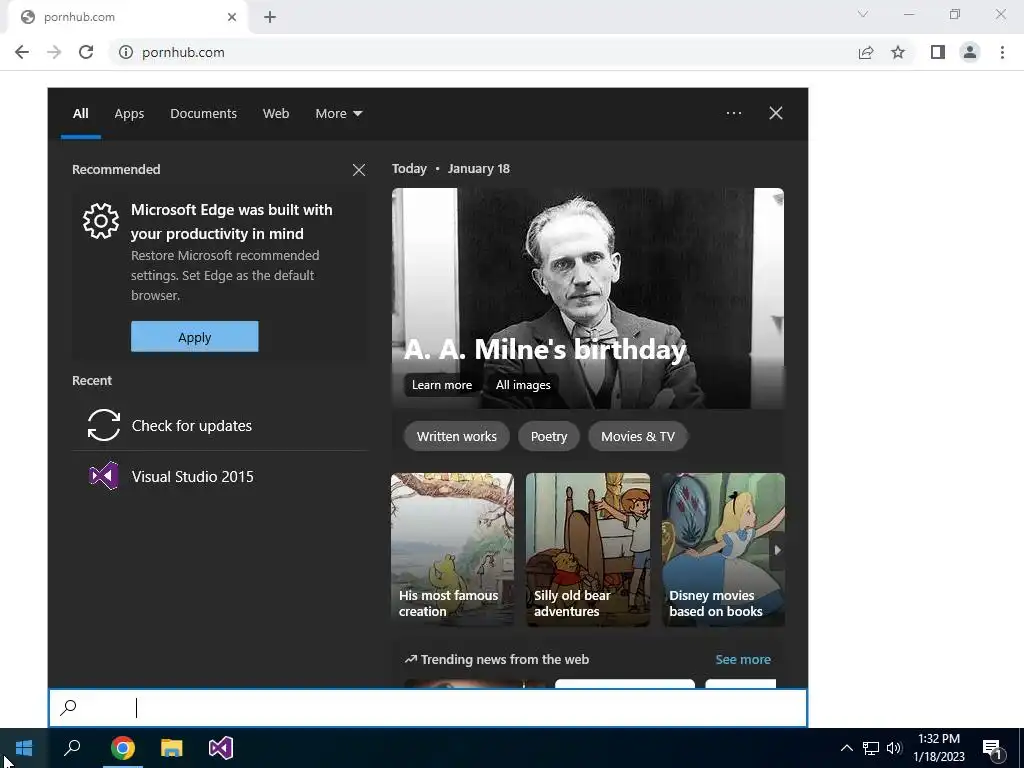Bookmark this tab with the star icon

(x=898, y=52)
